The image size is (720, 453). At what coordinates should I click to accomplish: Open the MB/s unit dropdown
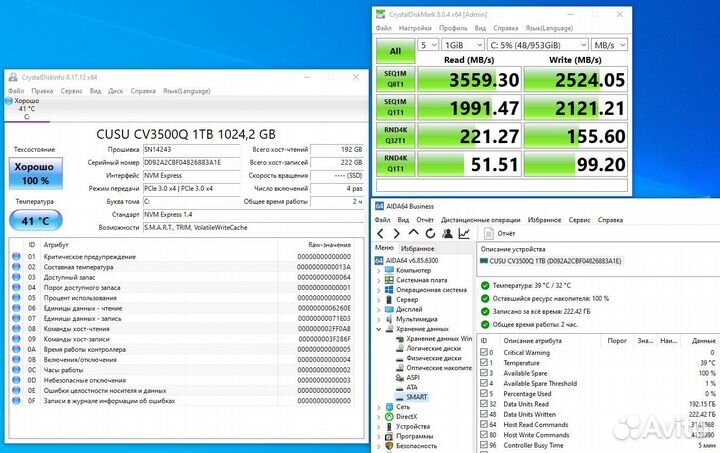coord(609,45)
